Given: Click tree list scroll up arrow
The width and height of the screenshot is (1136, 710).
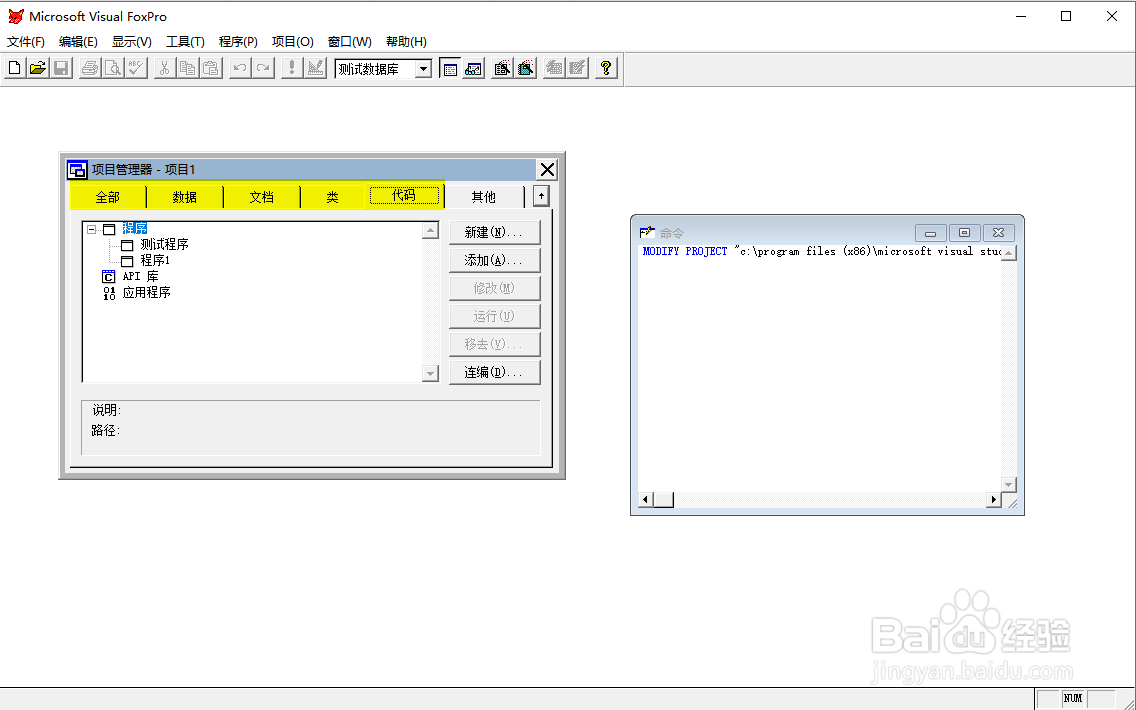Looking at the screenshot, I should pyautogui.click(x=430, y=230).
